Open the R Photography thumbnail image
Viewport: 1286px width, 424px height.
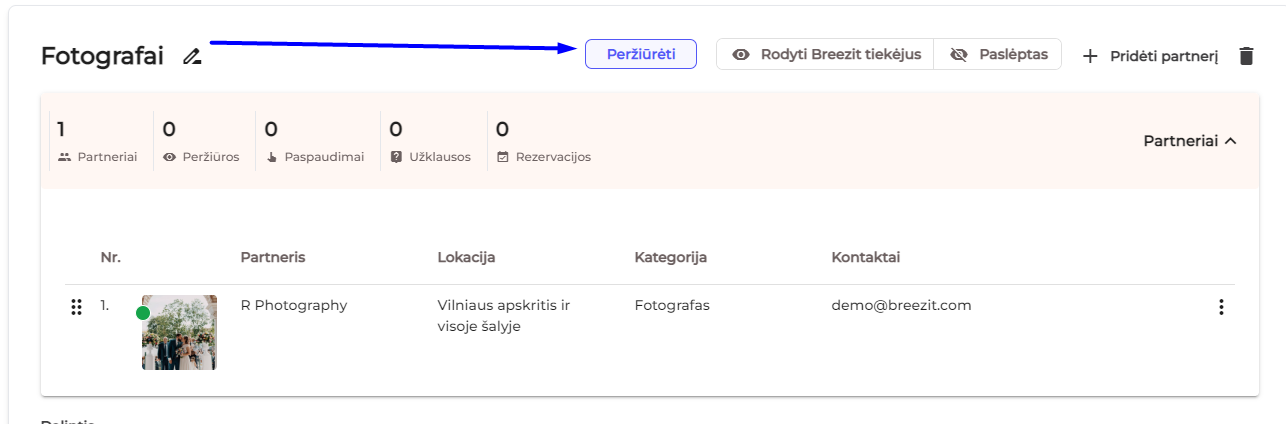pyautogui.click(x=180, y=334)
